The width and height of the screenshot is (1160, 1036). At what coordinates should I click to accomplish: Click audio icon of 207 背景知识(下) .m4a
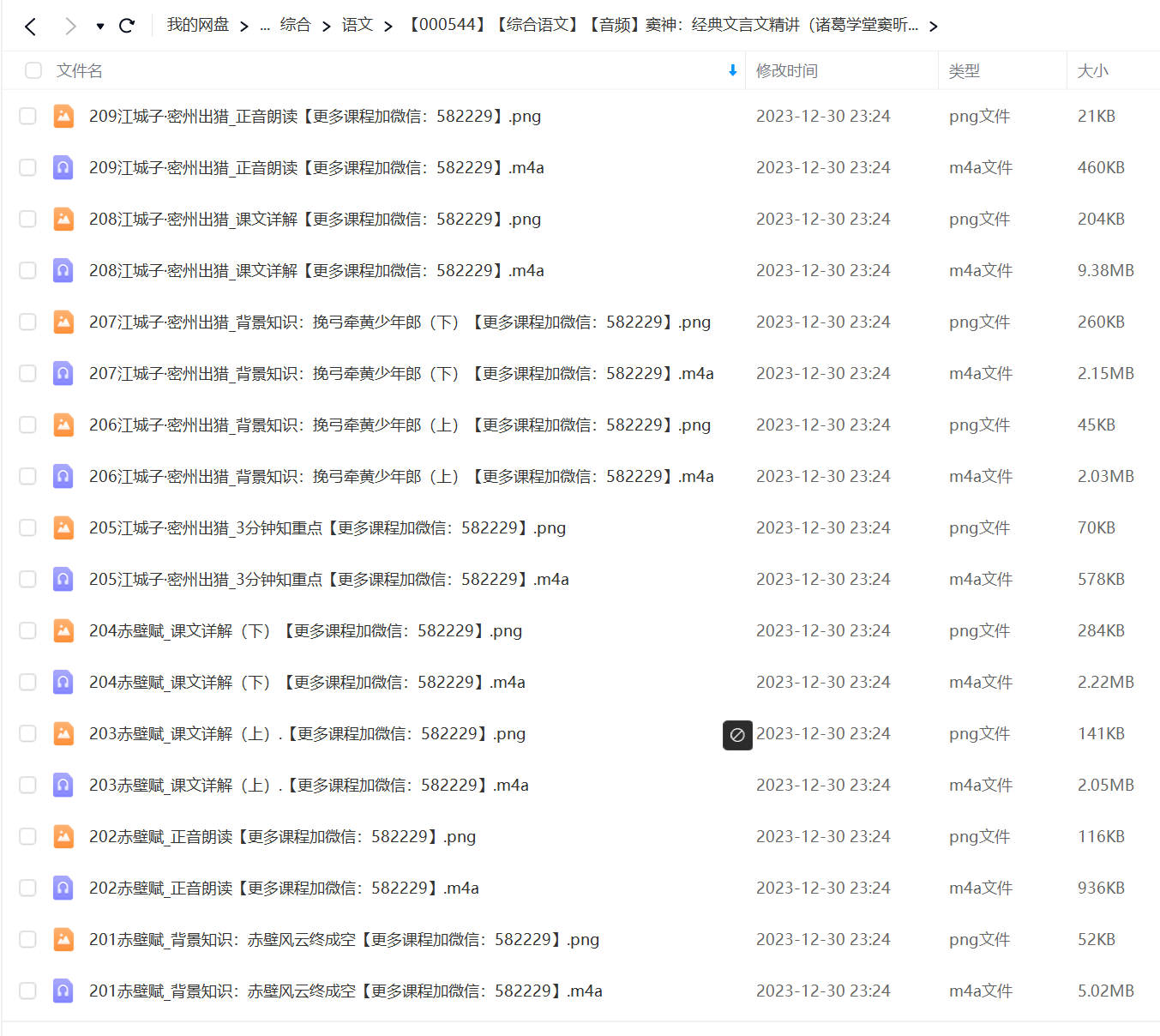click(63, 373)
